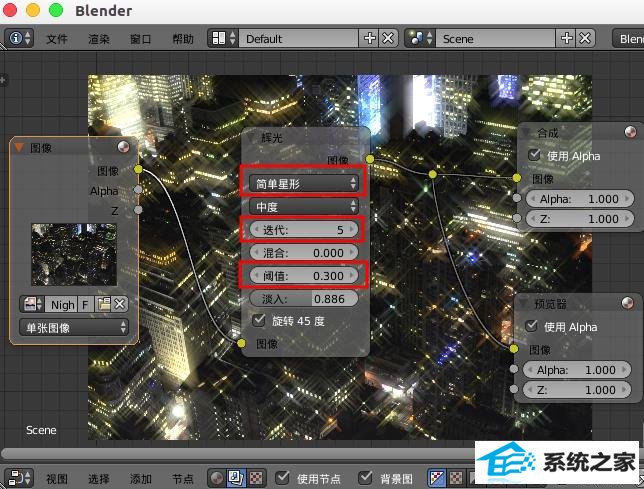Click the Alpha 1.000 field in 合成 node
The height and width of the screenshot is (489, 644).
click(x=580, y=199)
